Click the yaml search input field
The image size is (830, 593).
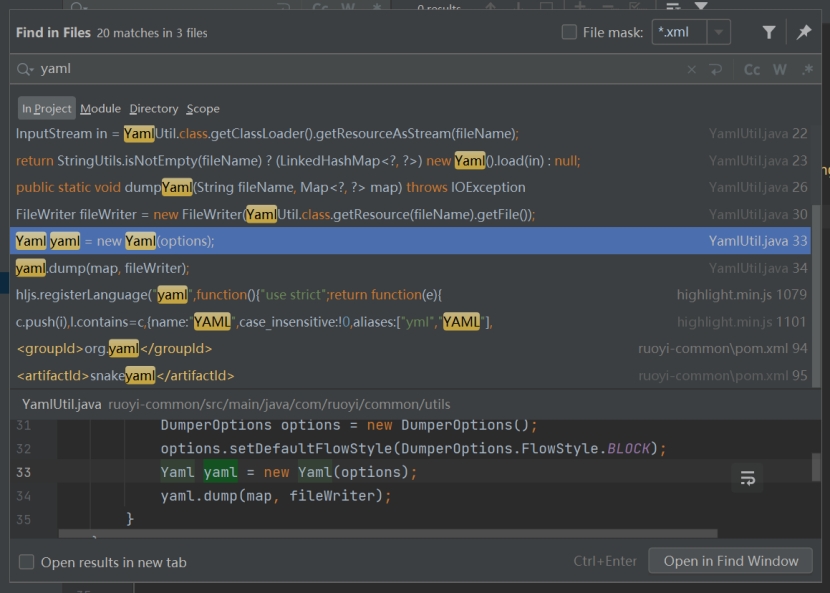pyautogui.click(x=350, y=70)
